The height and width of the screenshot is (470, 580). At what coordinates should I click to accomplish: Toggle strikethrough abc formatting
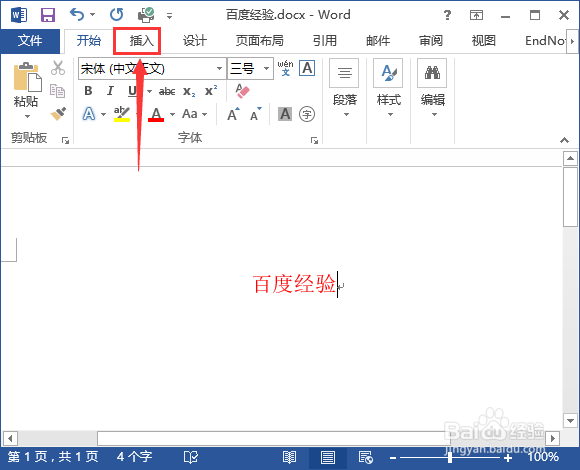[x=167, y=91]
